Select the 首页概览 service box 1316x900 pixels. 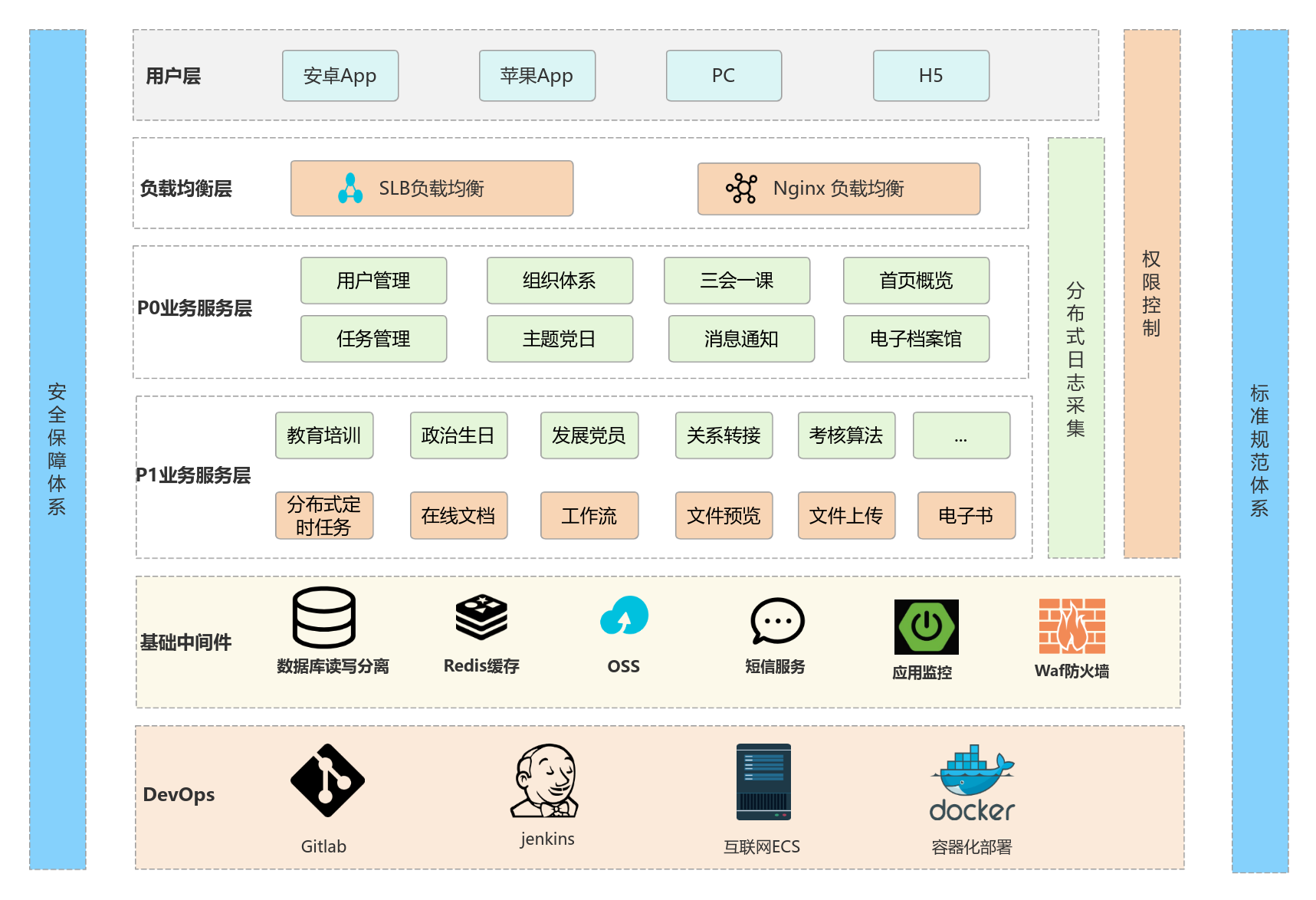[917, 281]
